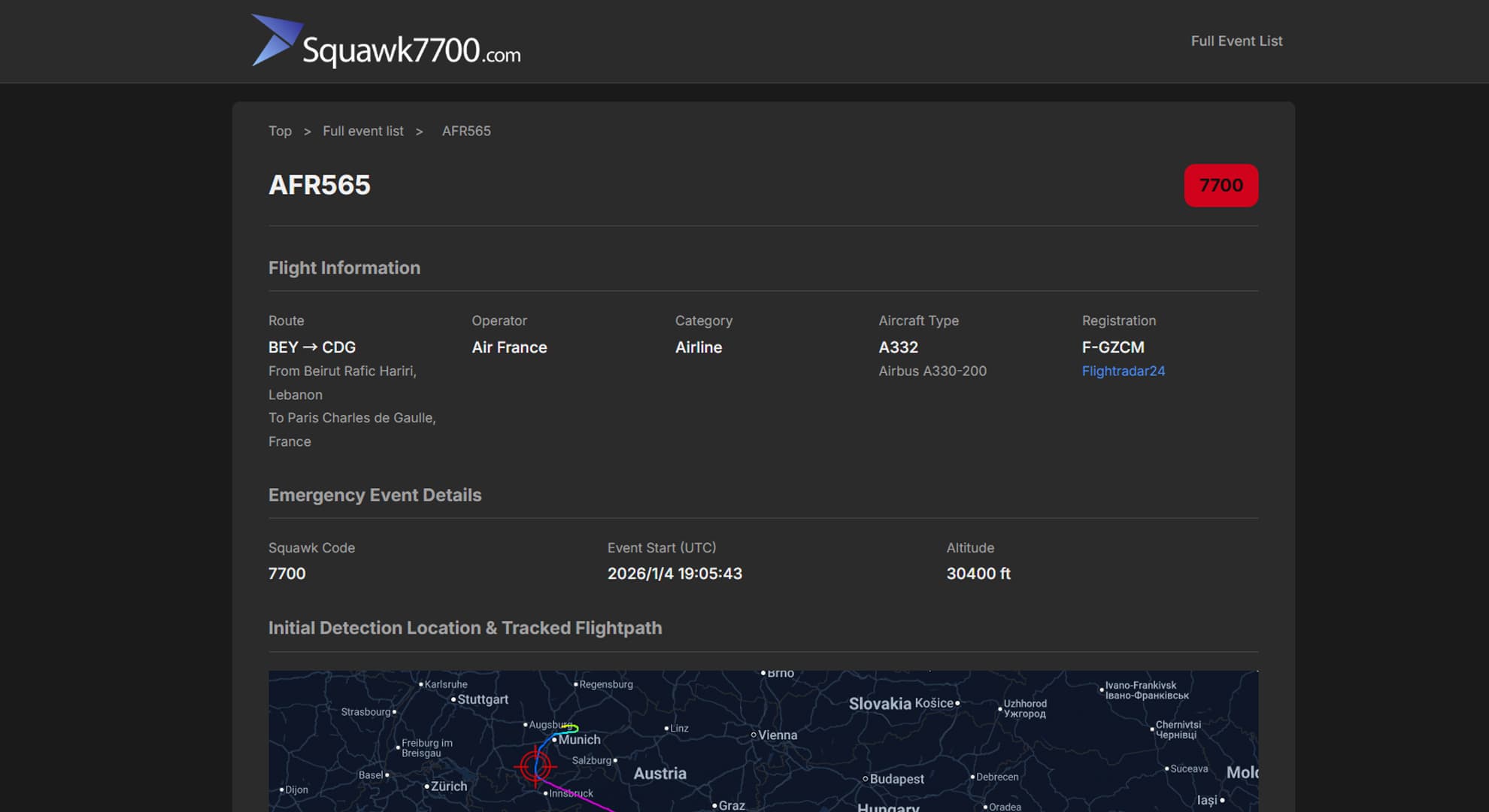Screen dimensions: 1489x812
Task: Click the AFR565 page heading
Action: 319,185
